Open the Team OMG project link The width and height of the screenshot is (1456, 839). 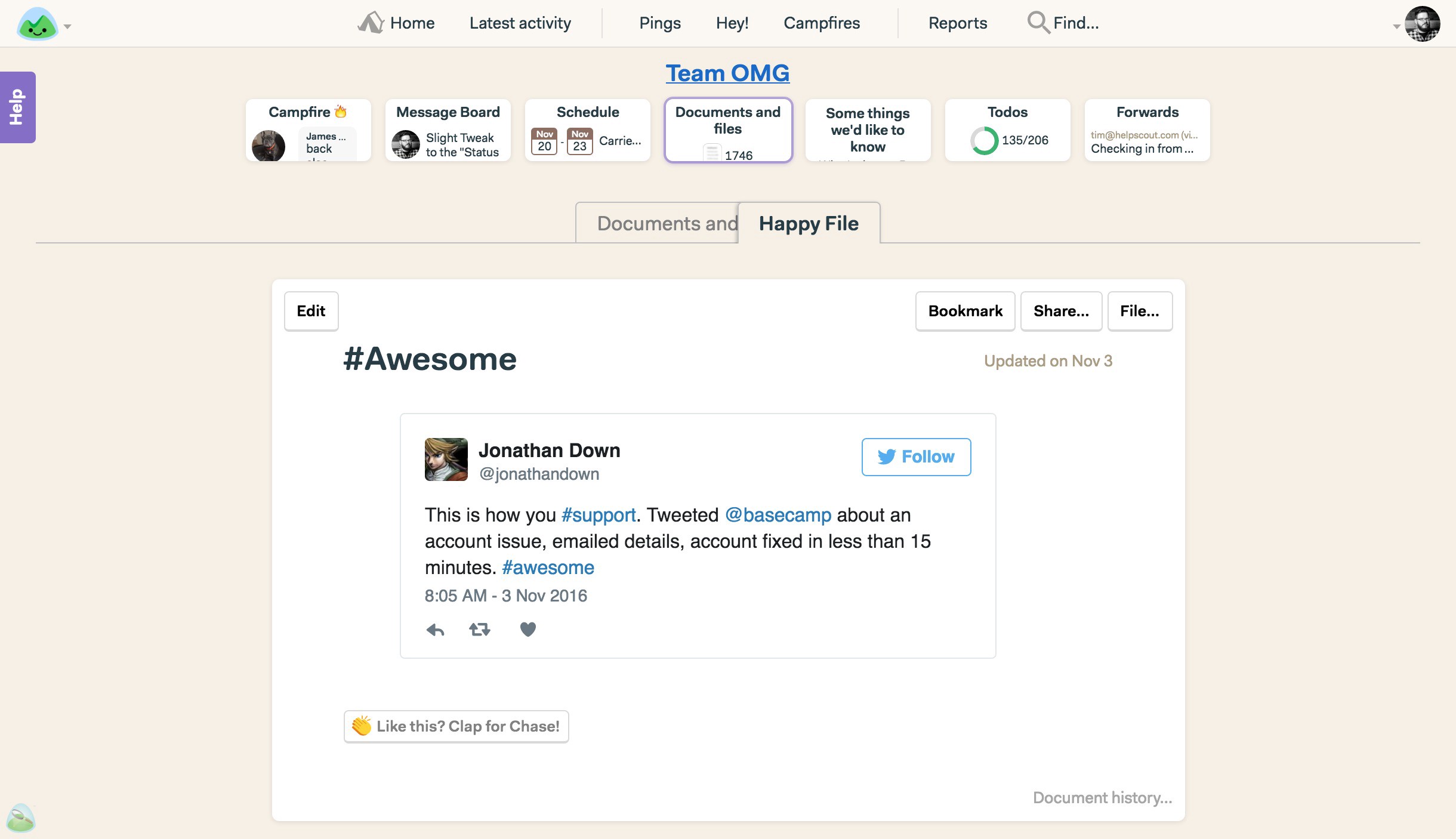727,73
